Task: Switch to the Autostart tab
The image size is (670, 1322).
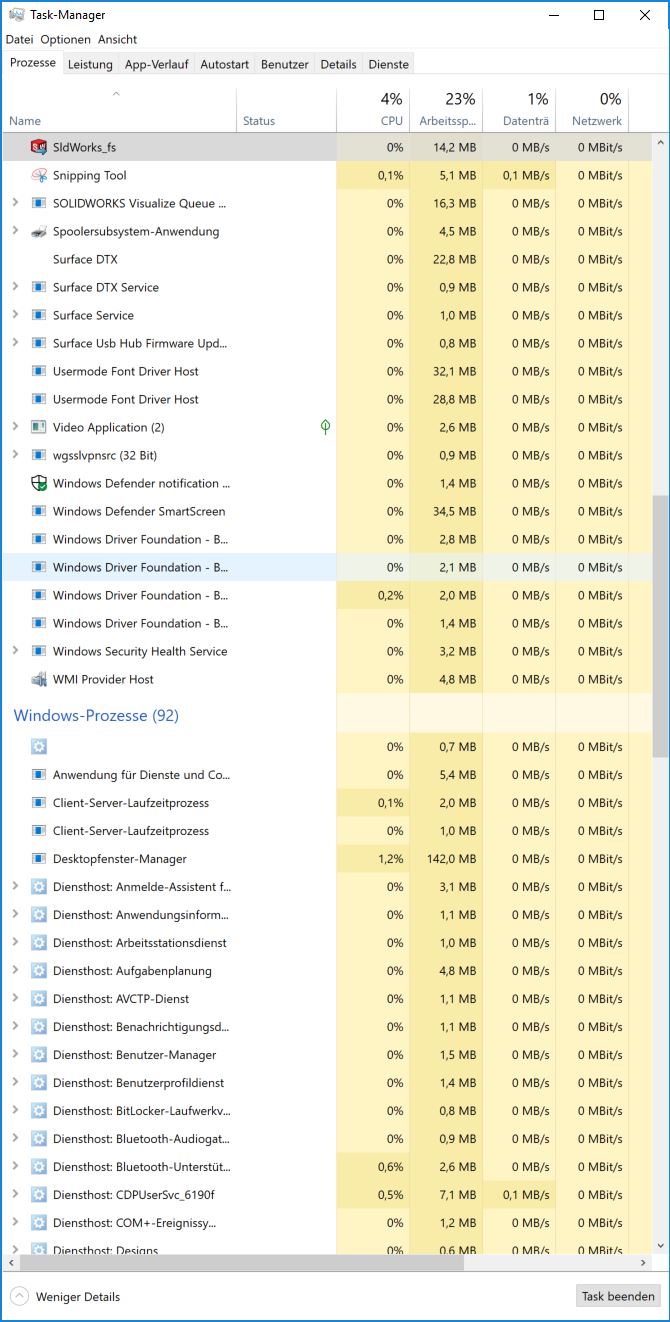Action: click(224, 64)
